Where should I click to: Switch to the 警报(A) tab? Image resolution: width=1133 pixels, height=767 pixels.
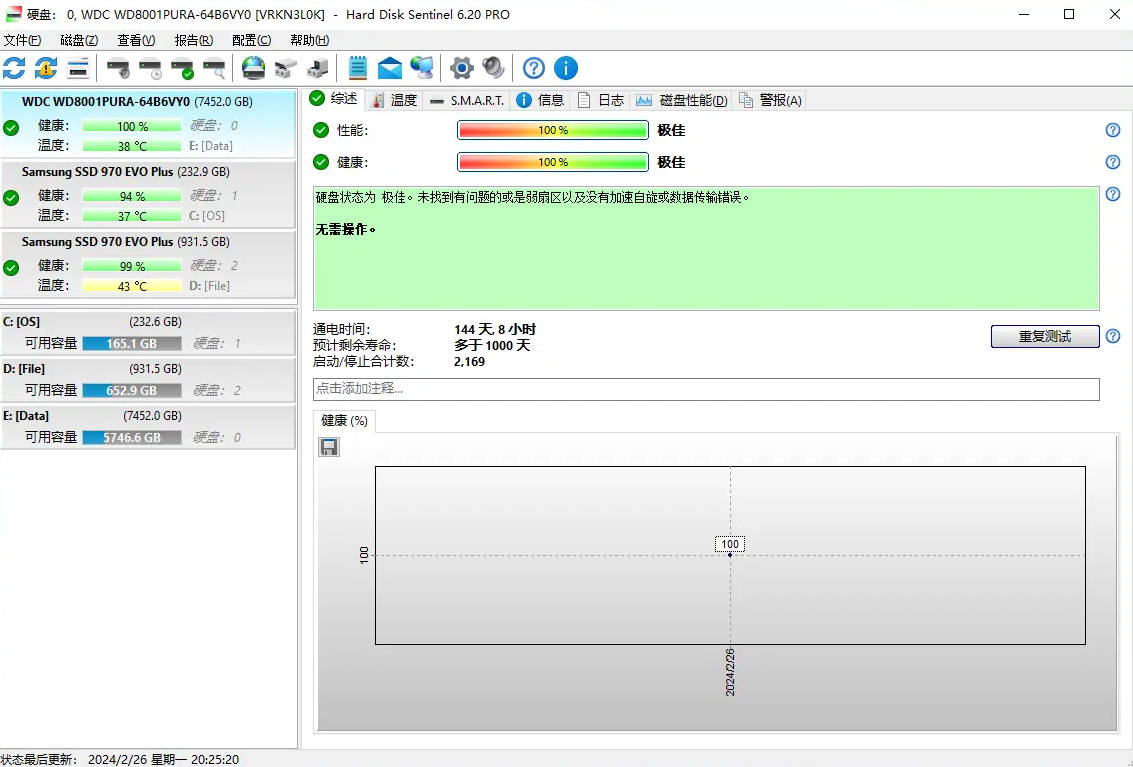[x=770, y=100]
